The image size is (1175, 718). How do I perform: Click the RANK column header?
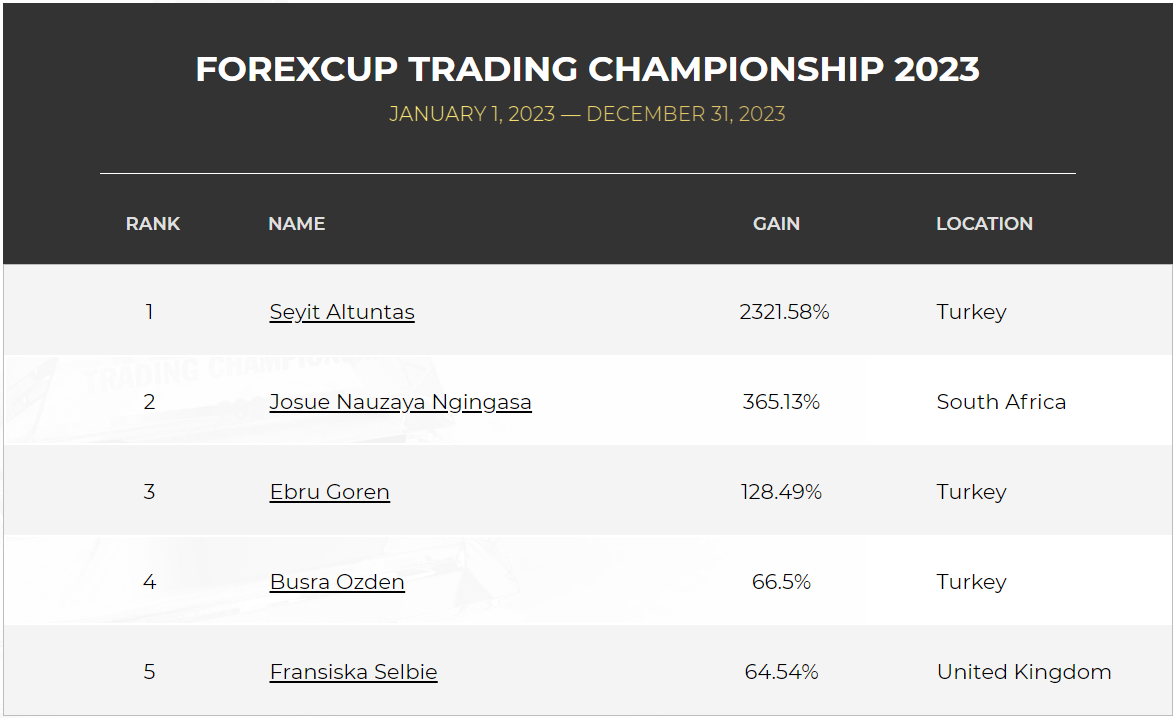pos(153,223)
